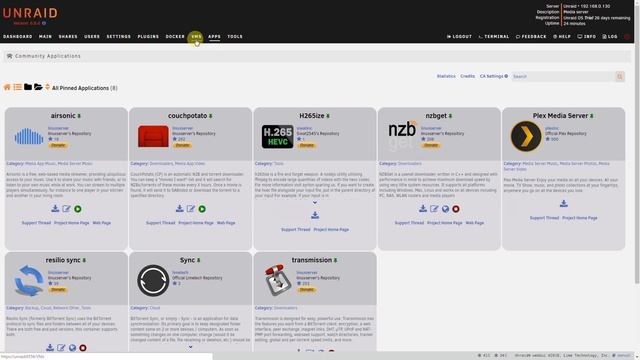This screenshot has height=360, width=640.
Task: Open the Feedback dialog
Action: tap(531, 37)
